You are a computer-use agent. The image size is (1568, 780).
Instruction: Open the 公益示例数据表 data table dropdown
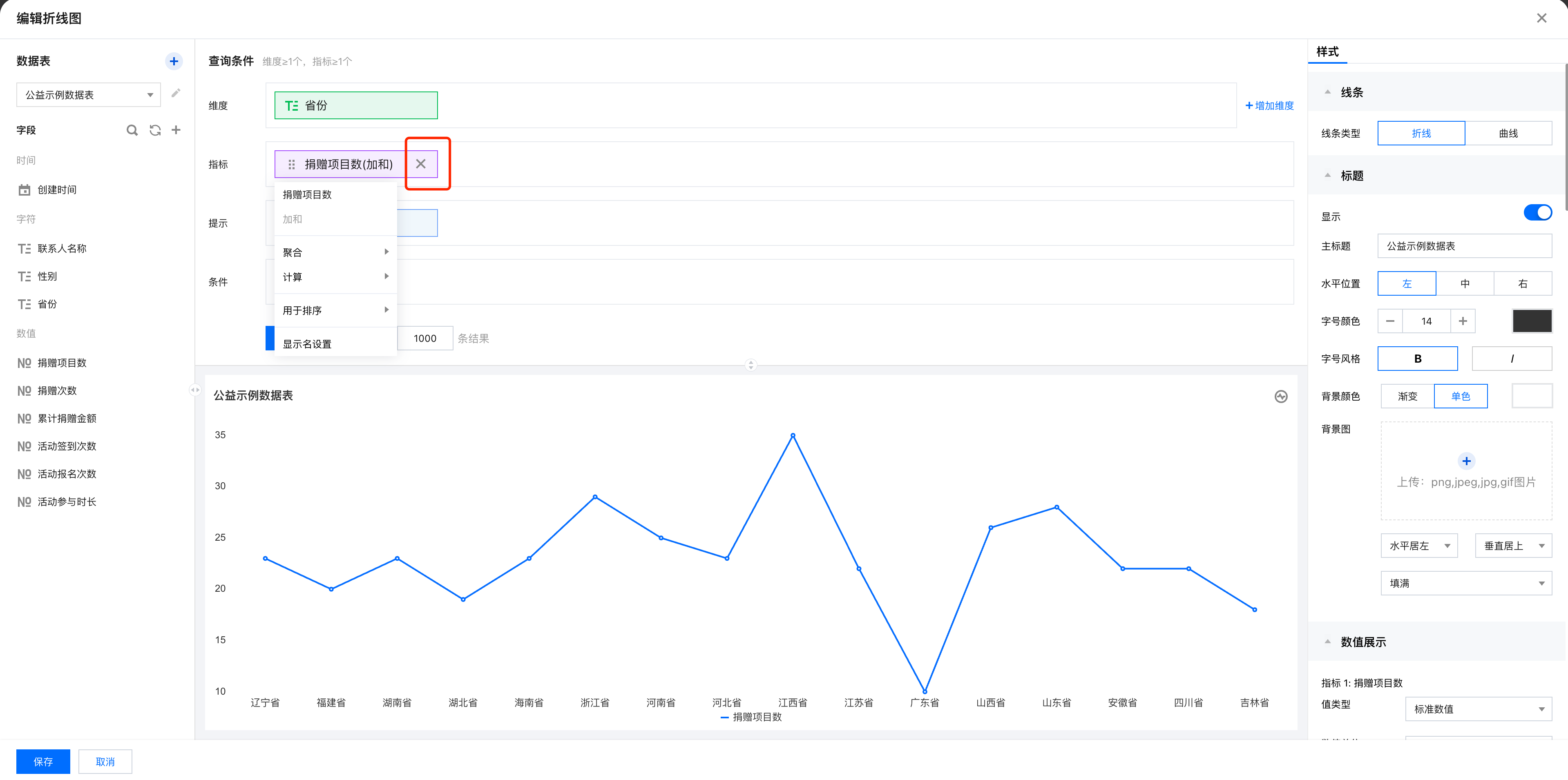pos(88,95)
